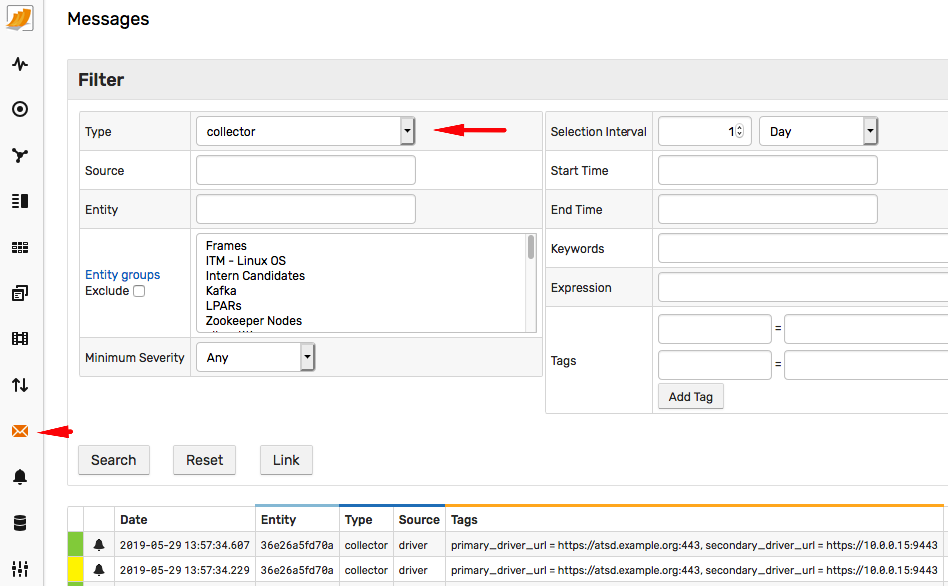
Task: Open the settings sliders sidebar icon
Action: [x=20, y=568]
